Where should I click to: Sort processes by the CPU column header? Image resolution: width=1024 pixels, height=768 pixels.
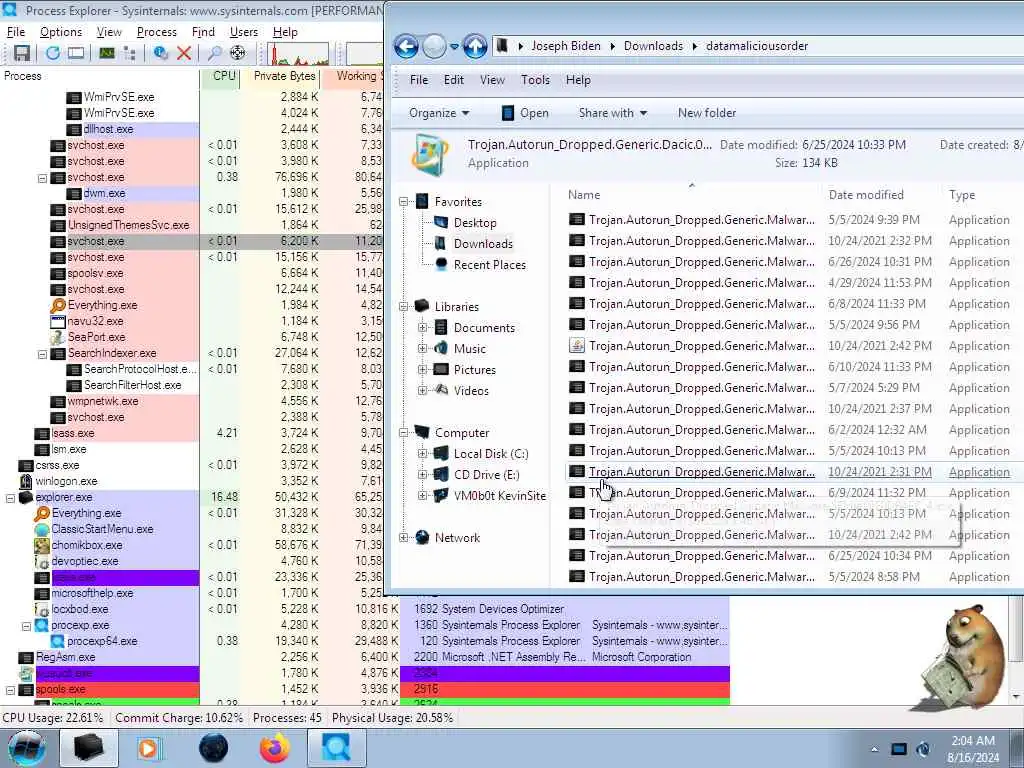coord(224,76)
